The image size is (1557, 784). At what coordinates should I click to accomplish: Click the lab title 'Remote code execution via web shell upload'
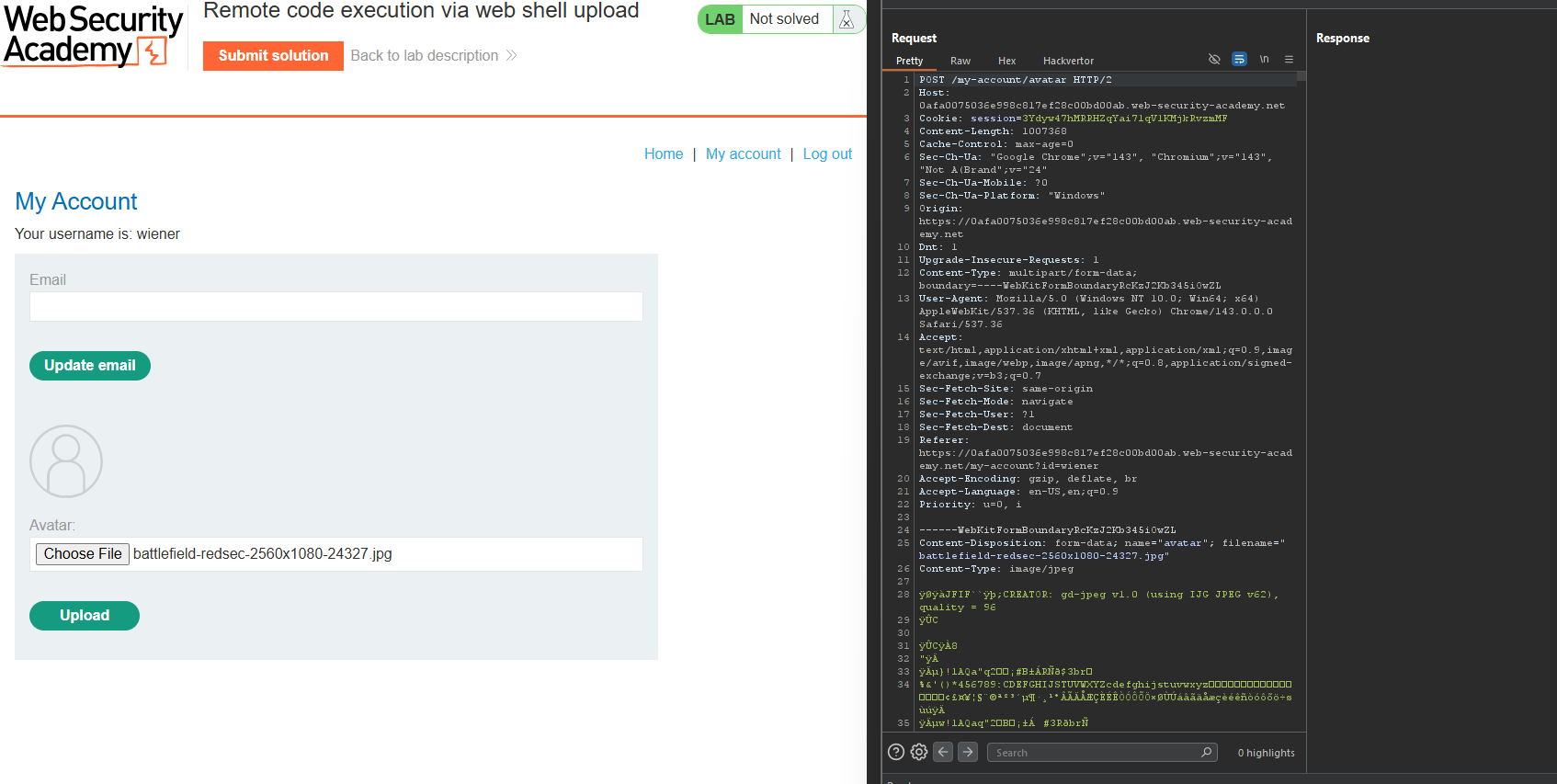421,11
